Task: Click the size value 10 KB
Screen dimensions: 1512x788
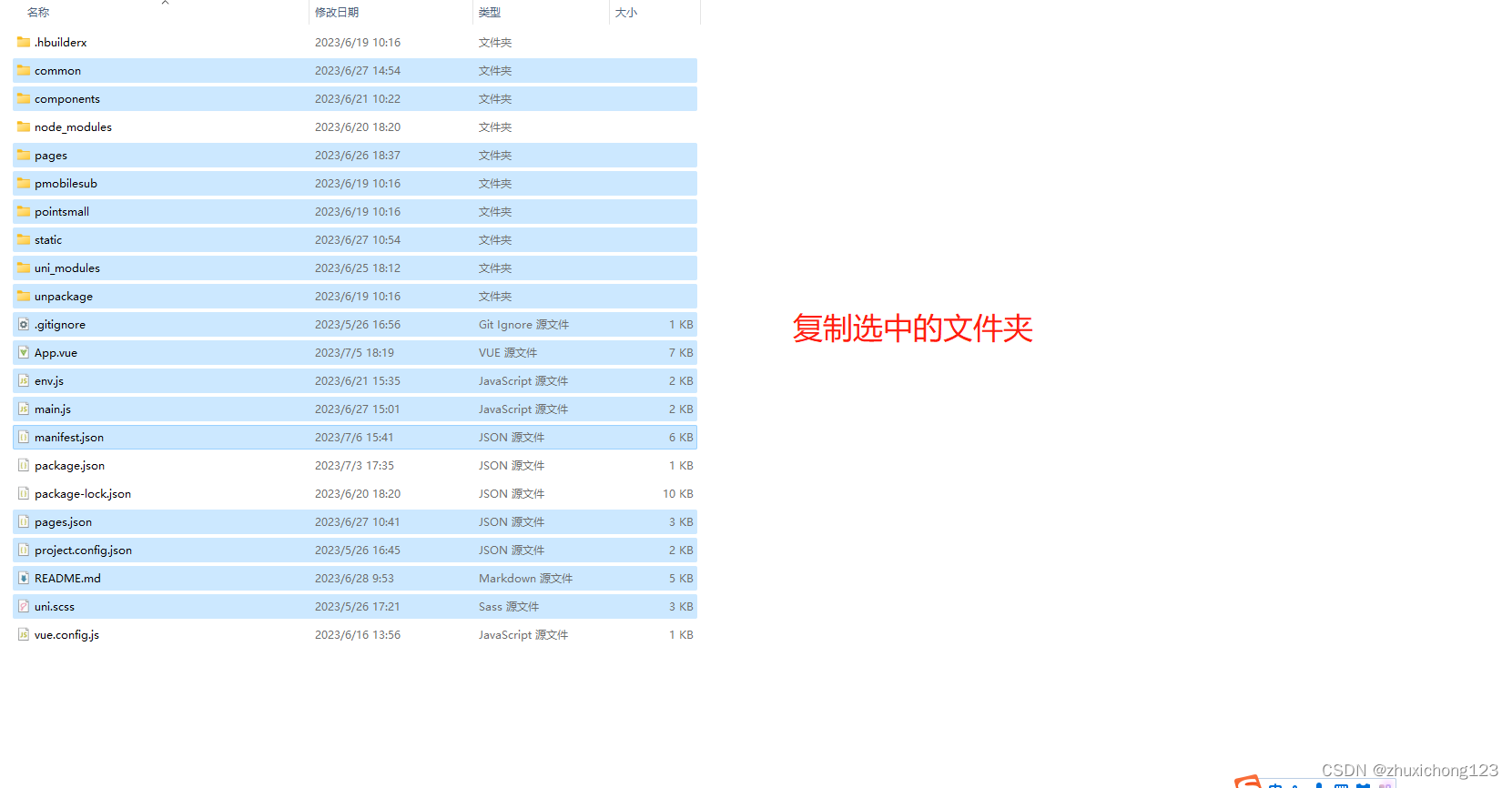Action: point(677,493)
